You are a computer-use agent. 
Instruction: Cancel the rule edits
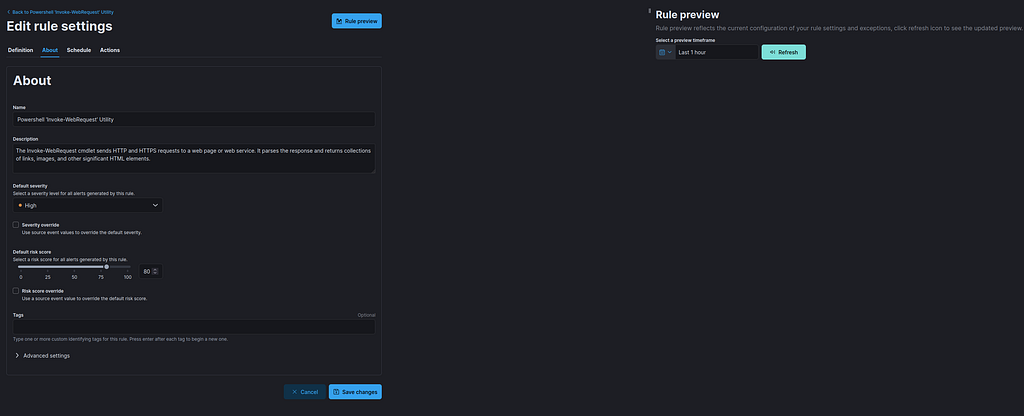click(x=304, y=392)
